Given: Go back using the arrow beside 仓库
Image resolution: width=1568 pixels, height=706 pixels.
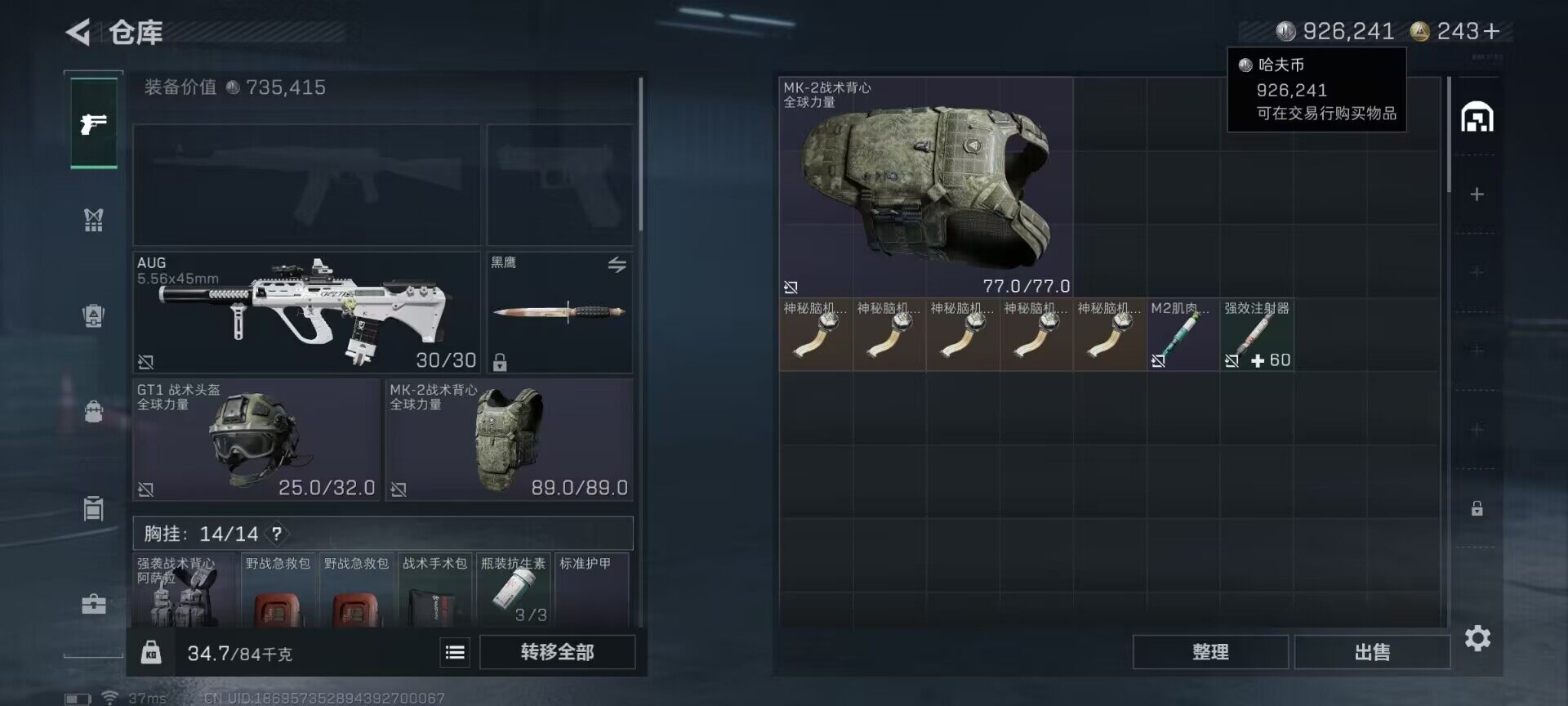Looking at the screenshot, I should coord(78,33).
